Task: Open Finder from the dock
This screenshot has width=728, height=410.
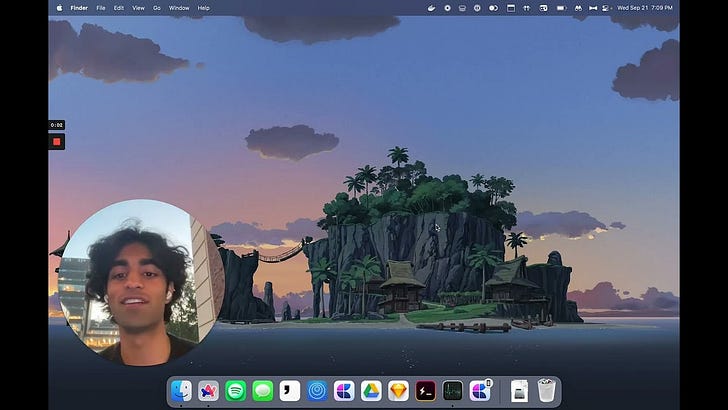Action: (181, 390)
